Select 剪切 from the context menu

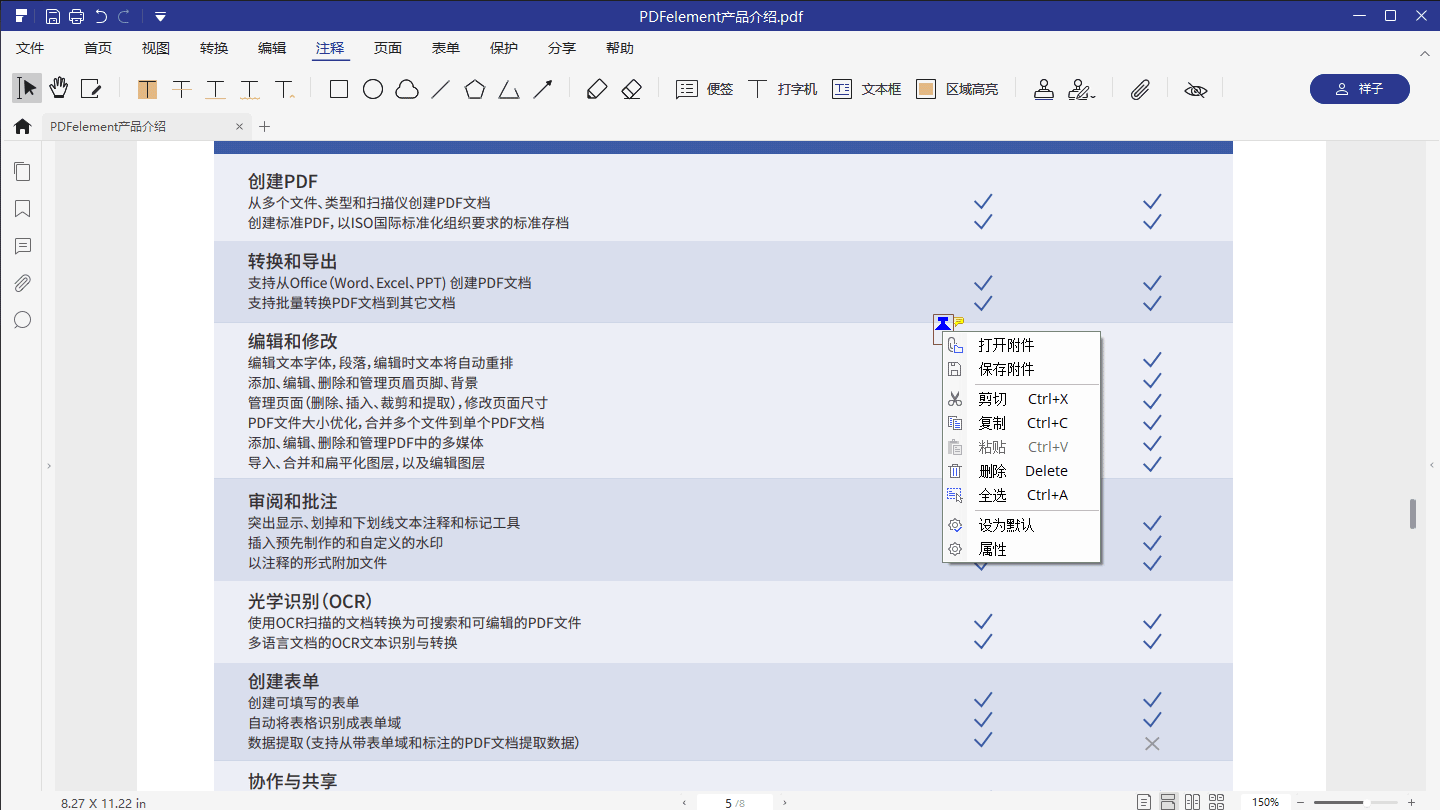tap(1022, 399)
